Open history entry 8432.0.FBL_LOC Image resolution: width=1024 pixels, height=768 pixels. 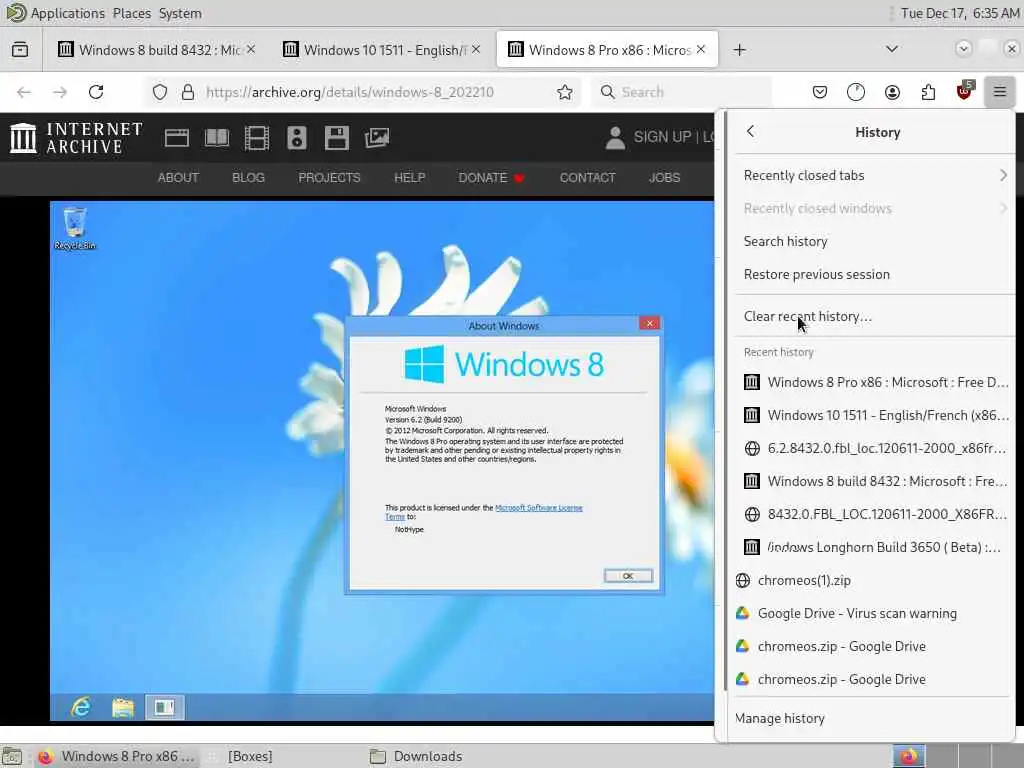click(875, 514)
